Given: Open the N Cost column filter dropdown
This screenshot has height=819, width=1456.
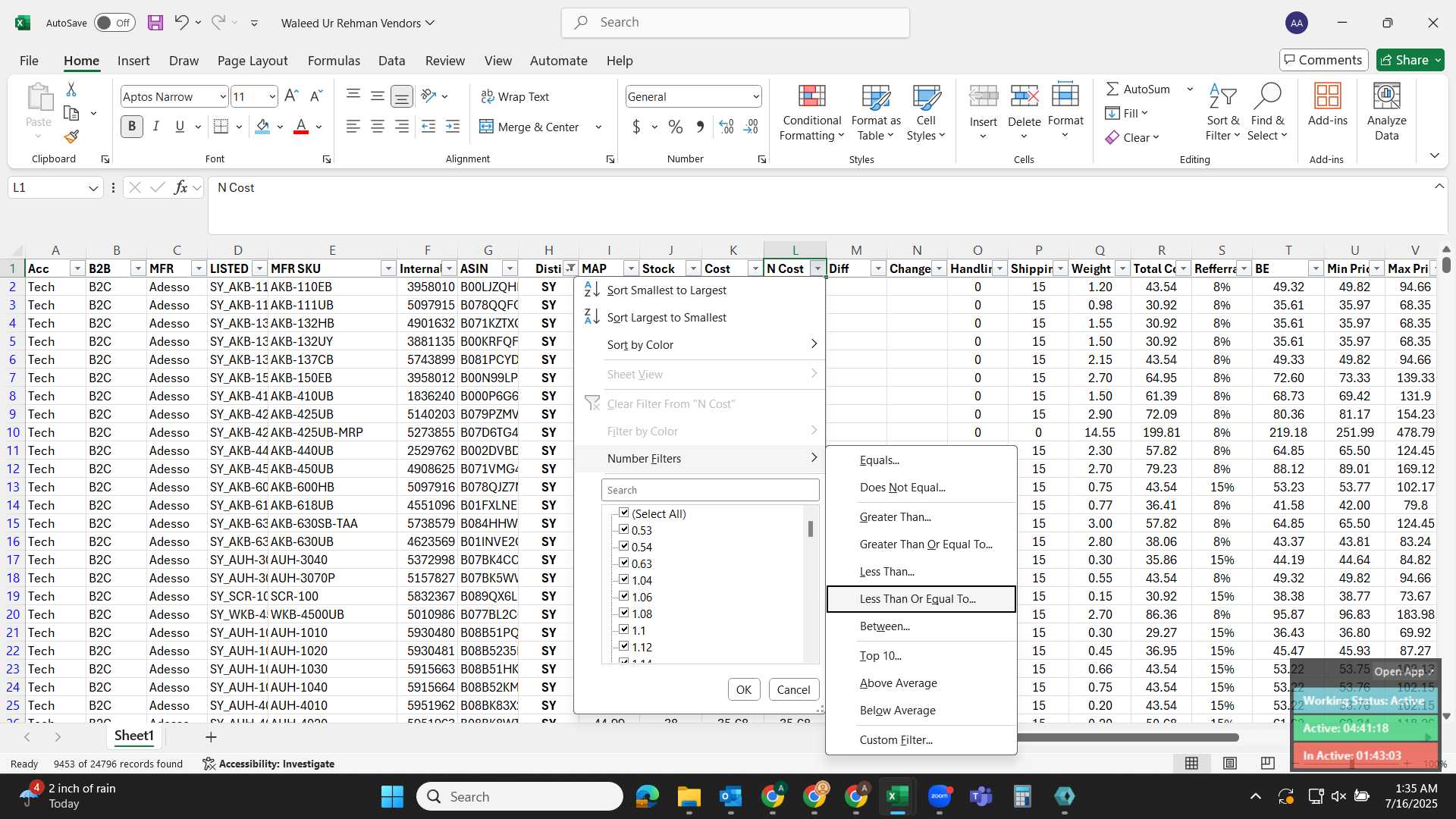Looking at the screenshot, I should pyautogui.click(x=817, y=268).
